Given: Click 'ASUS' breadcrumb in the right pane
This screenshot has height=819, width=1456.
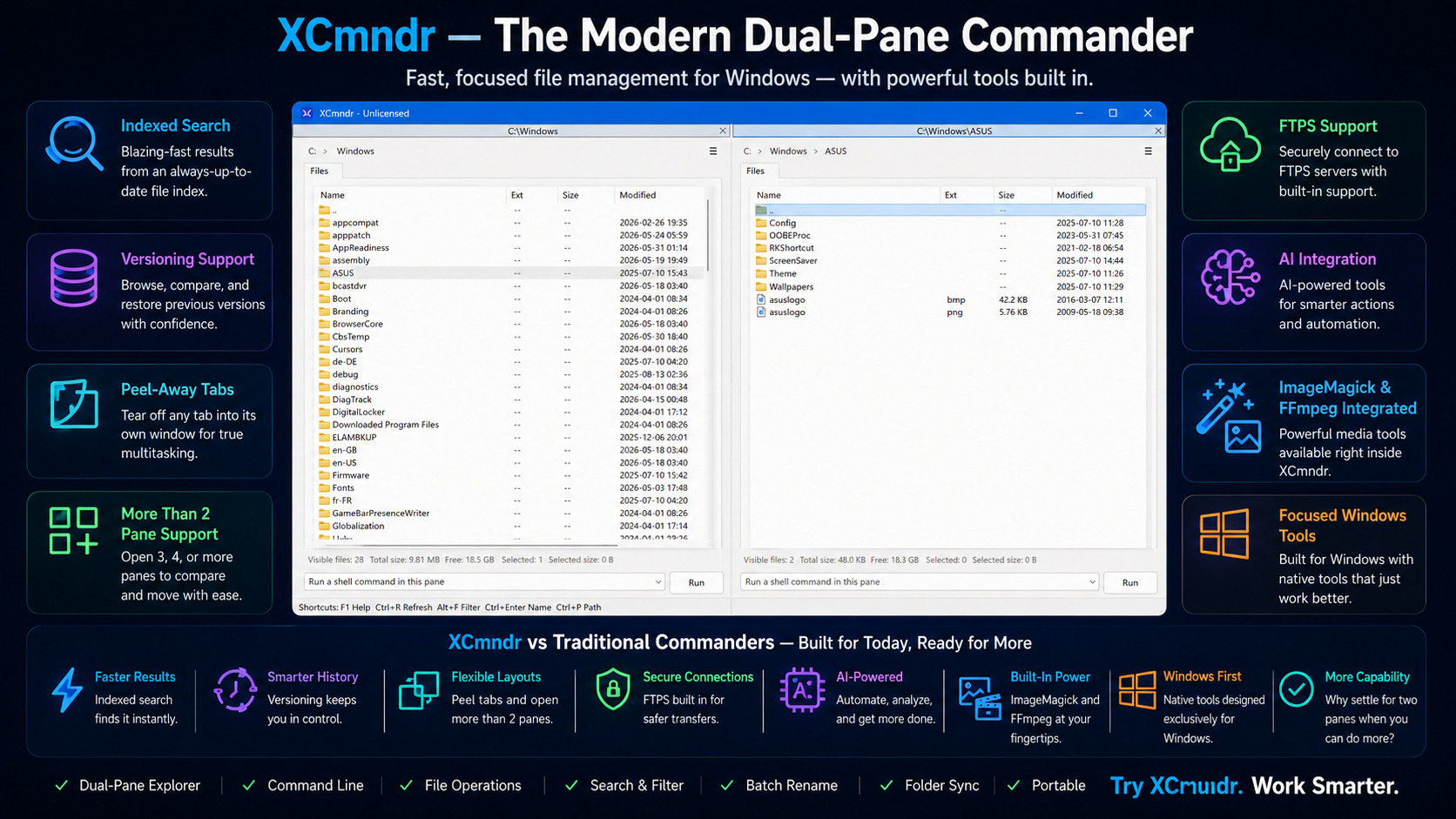Looking at the screenshot, I should (835, 151).
